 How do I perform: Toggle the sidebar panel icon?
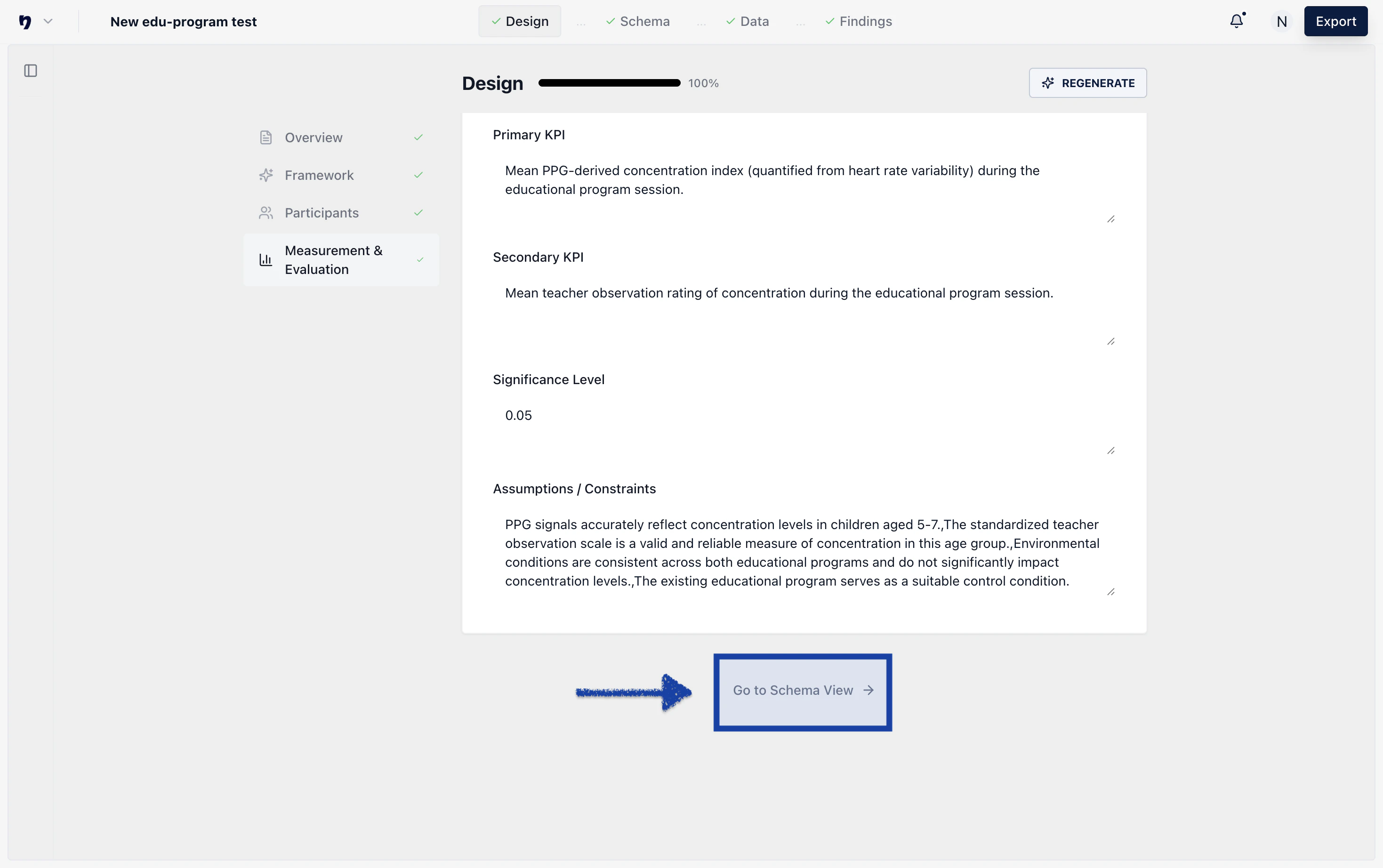31,71
